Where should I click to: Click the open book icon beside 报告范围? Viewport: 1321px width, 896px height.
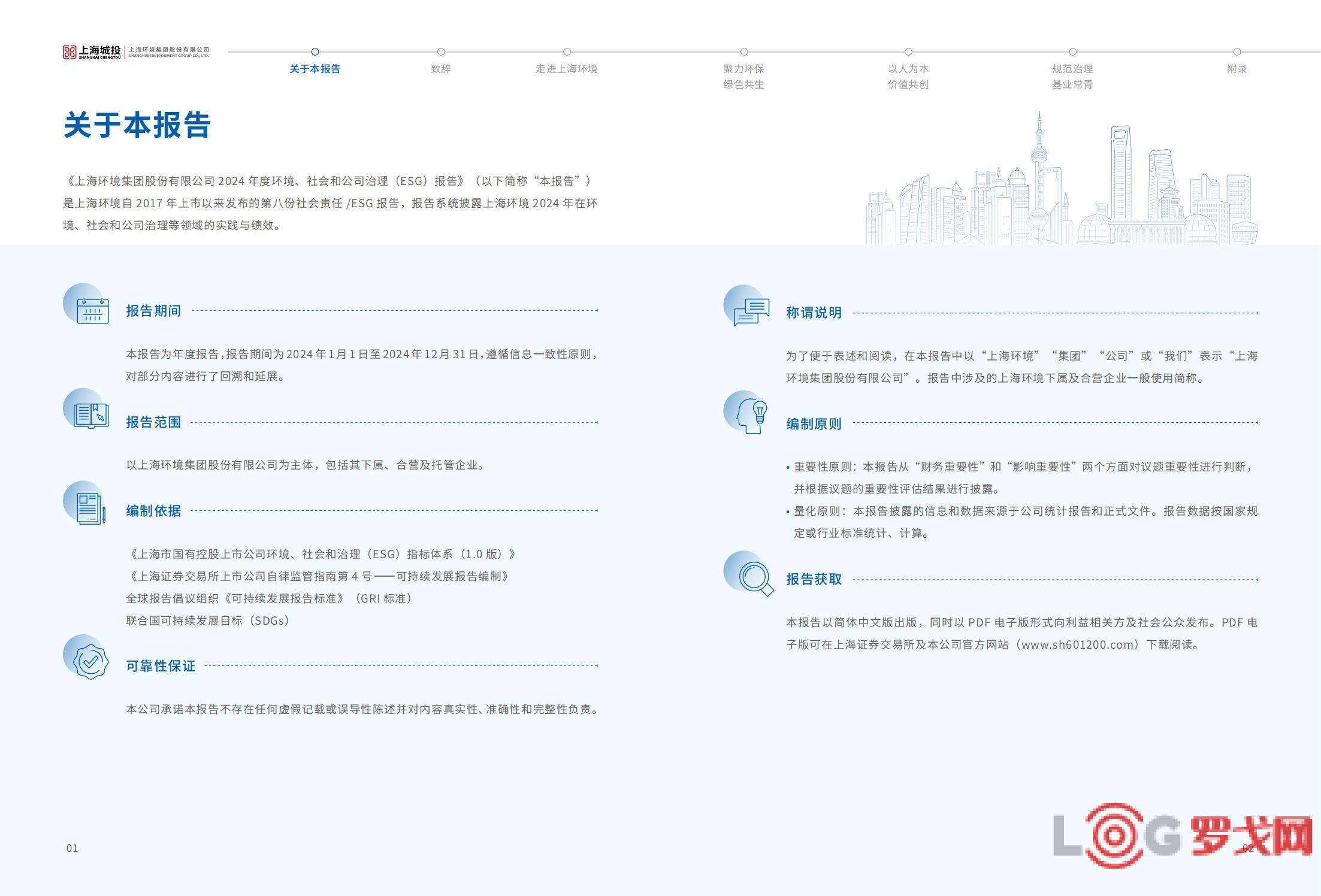[90, 414]
